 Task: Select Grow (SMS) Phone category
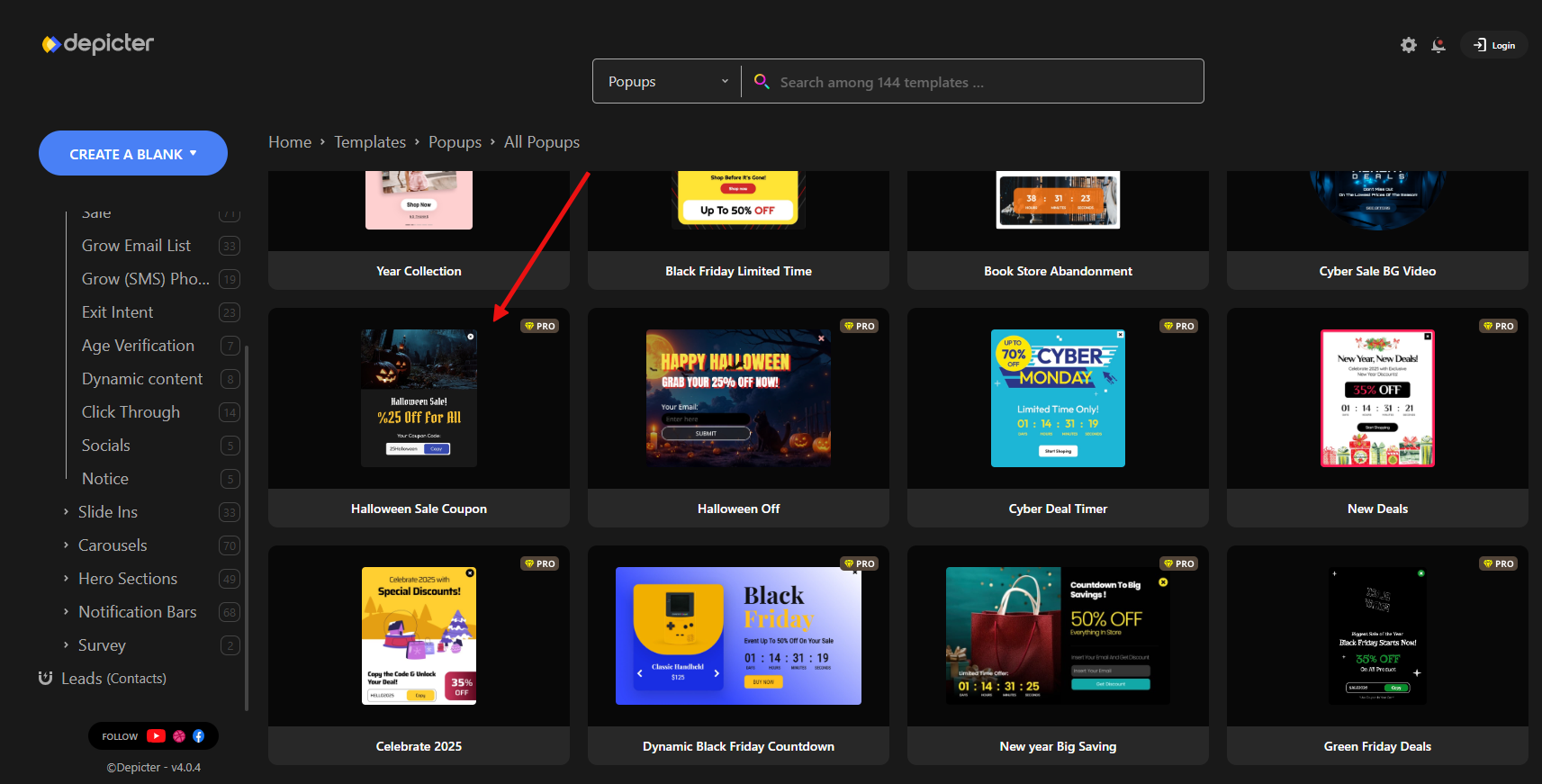146,279
